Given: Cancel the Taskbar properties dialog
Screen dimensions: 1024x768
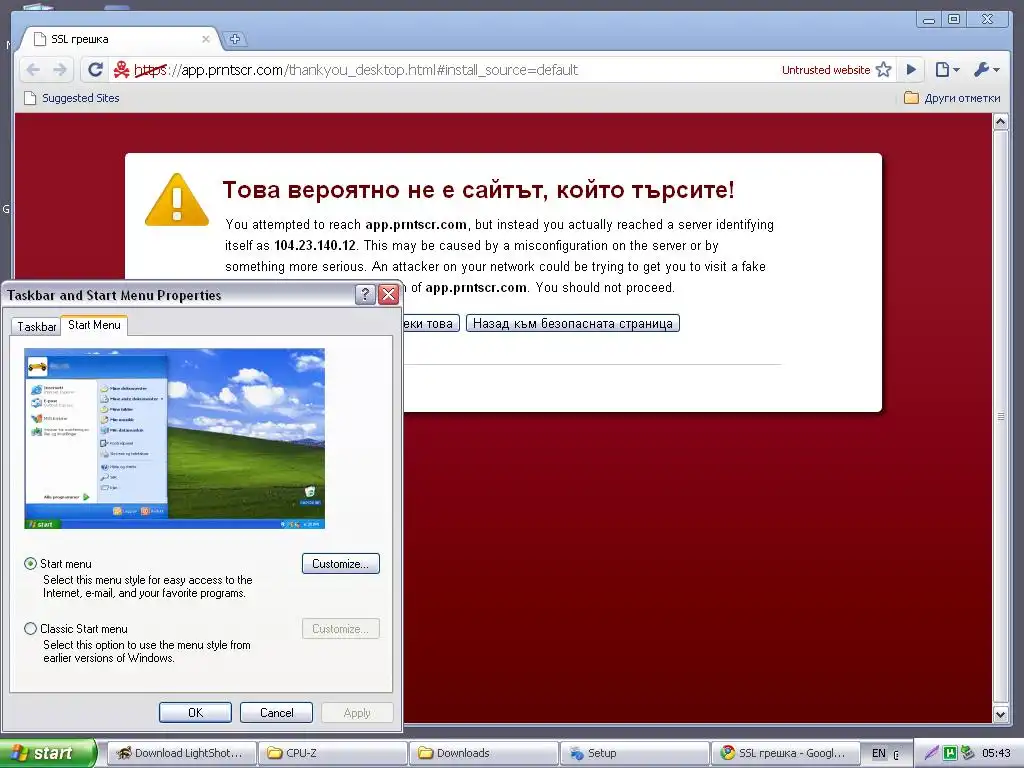Looking at the screenshot, I should 276,712.
